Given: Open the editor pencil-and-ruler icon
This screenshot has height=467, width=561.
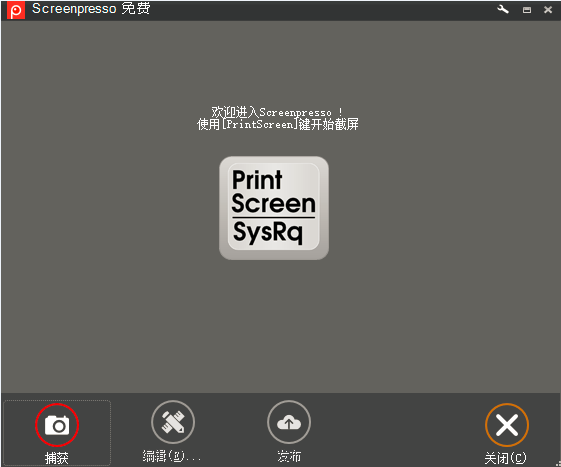Looking at the screenshot, I should [x=173, y=422].
